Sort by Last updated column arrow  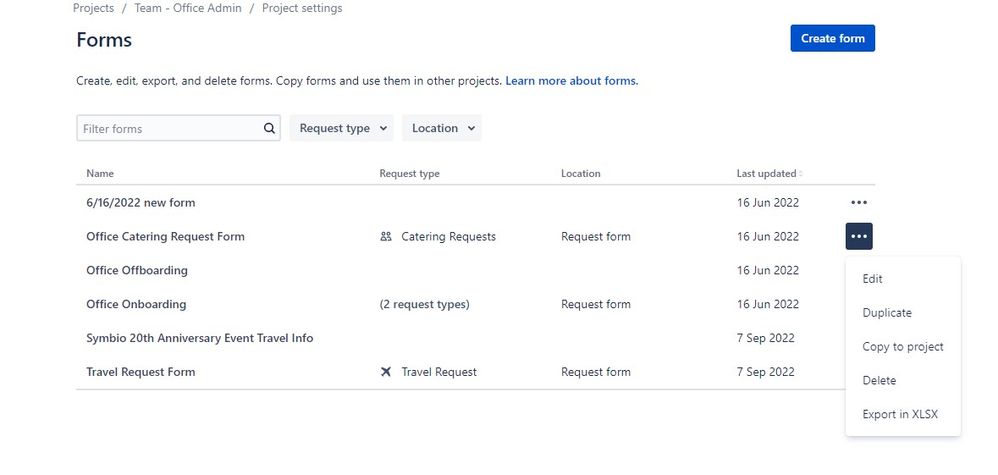(x=801, y=174)
